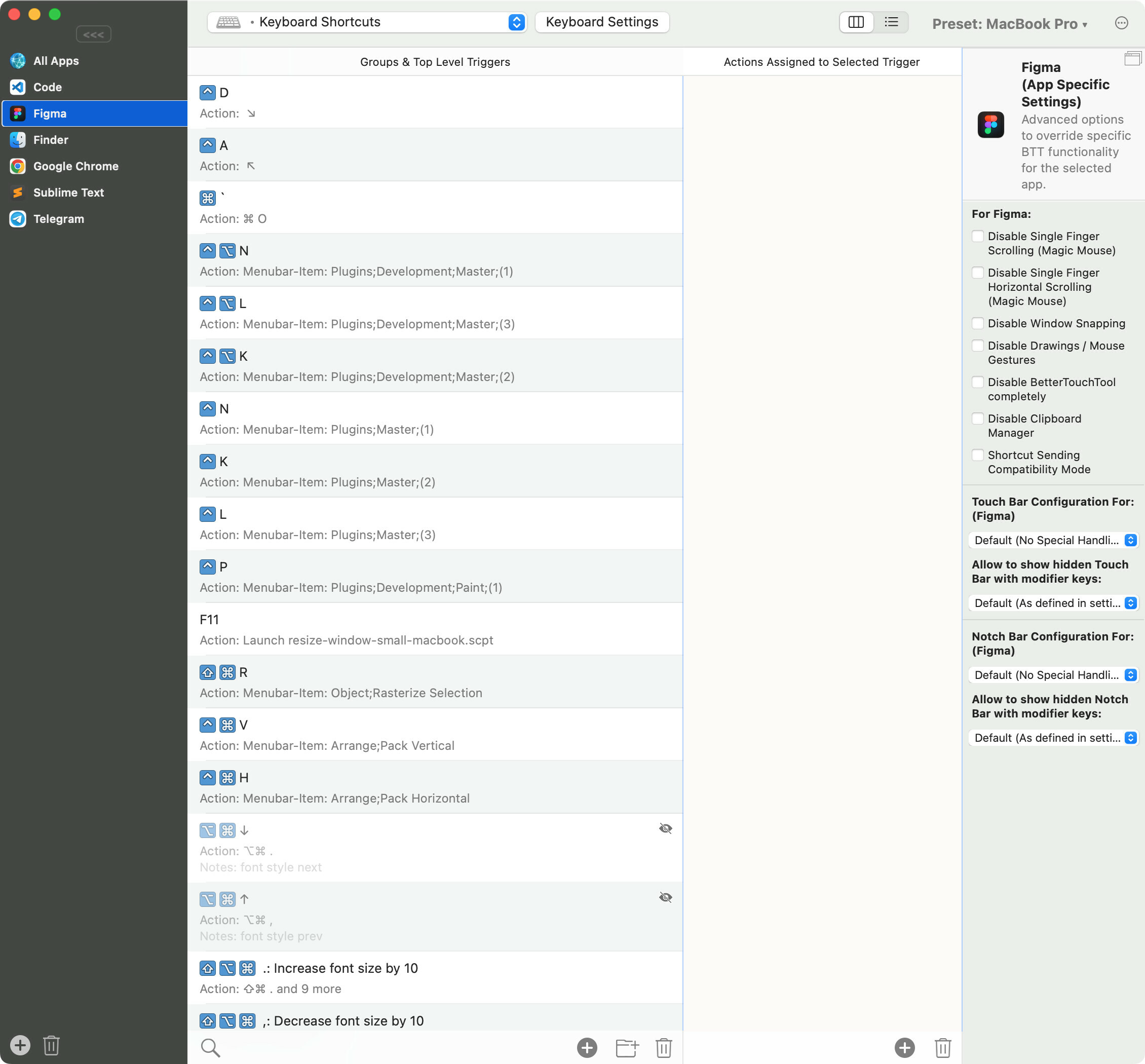Select Google Chrome in sidebar

pos(94,166)
